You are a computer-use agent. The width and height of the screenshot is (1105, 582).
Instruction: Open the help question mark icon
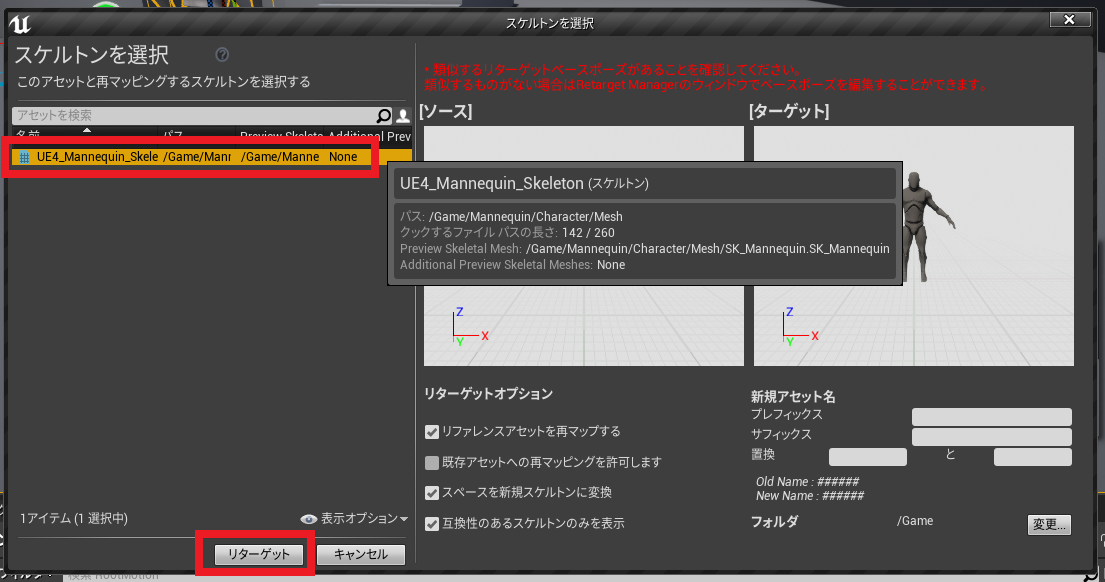(222, 54)
